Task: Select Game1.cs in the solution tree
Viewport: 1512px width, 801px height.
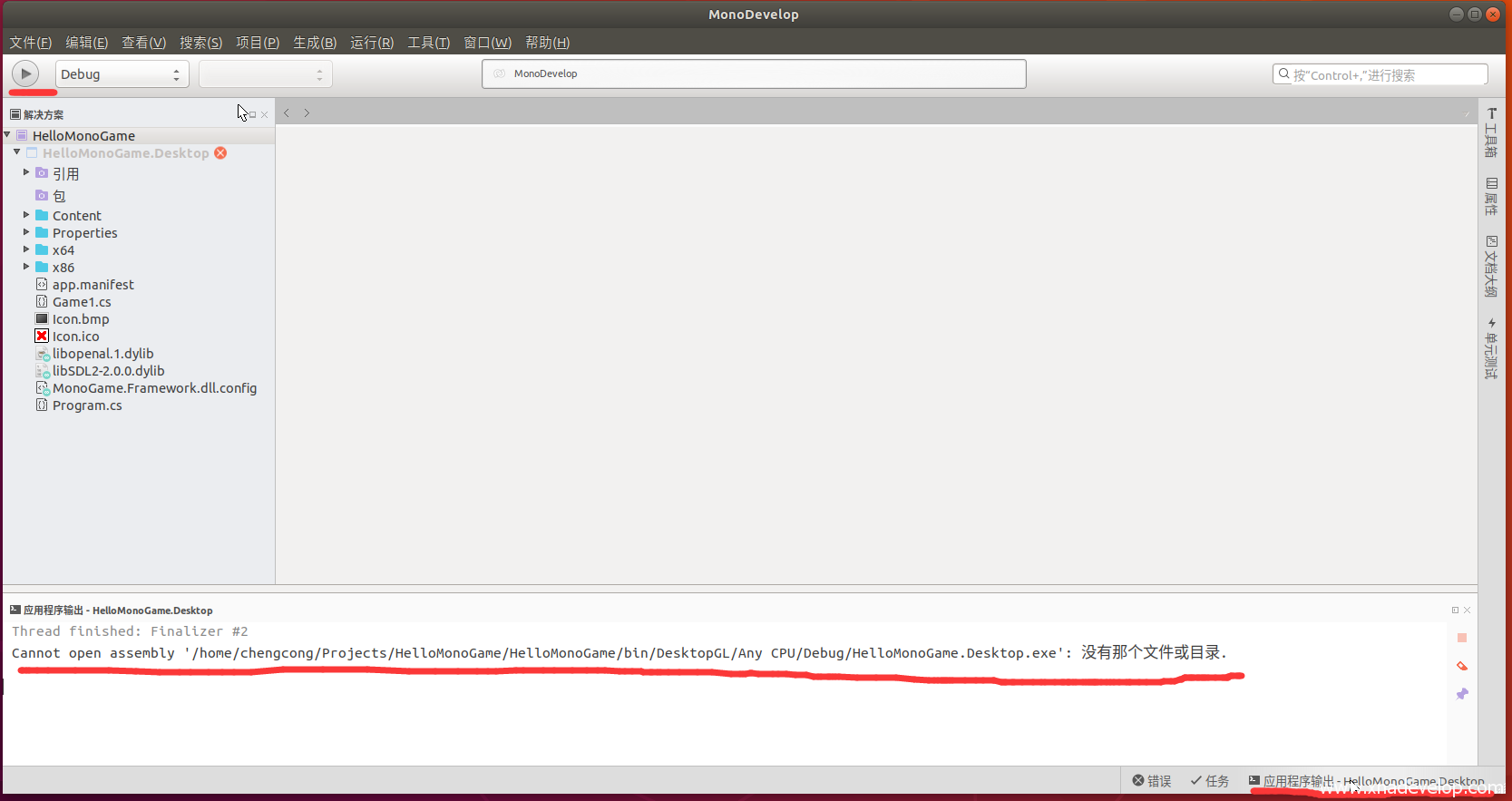Action: click(82, 302)
